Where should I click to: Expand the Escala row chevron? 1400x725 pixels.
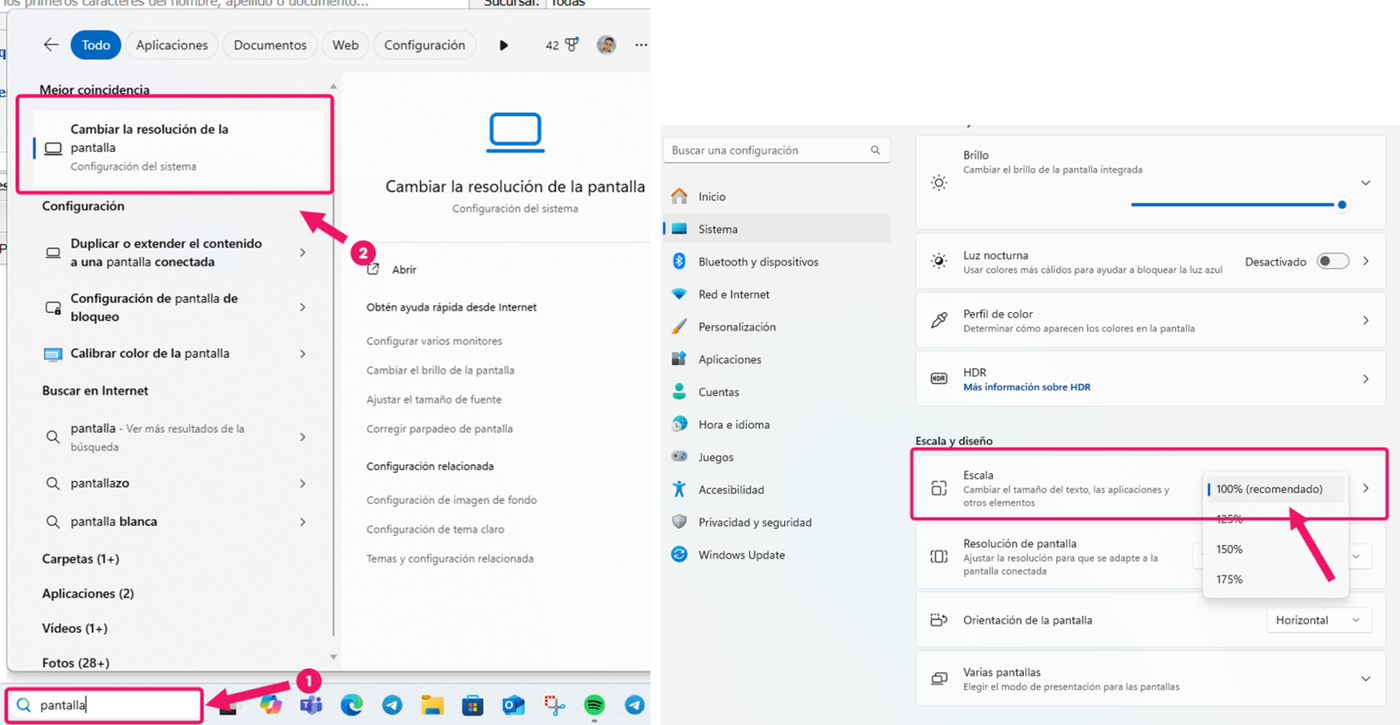point(1366,488)
